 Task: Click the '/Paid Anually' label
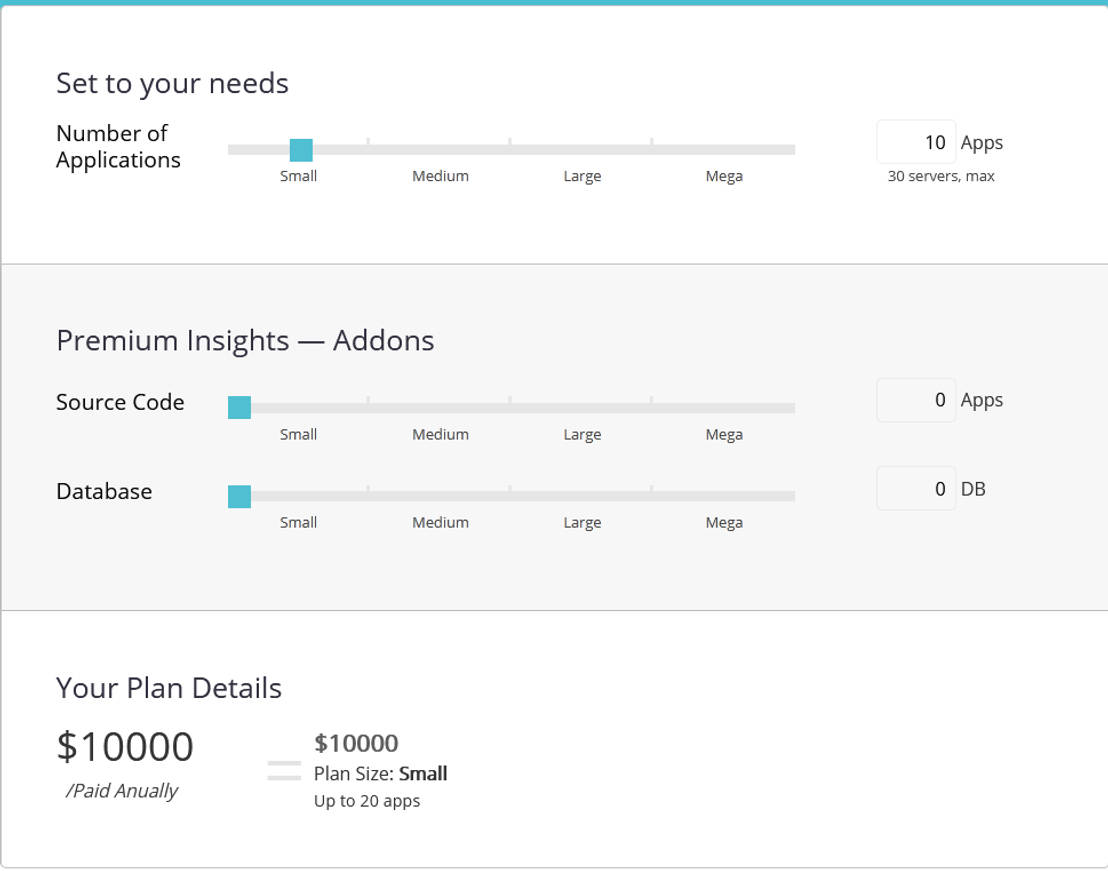pyautogui.click(x=122, y=790)
